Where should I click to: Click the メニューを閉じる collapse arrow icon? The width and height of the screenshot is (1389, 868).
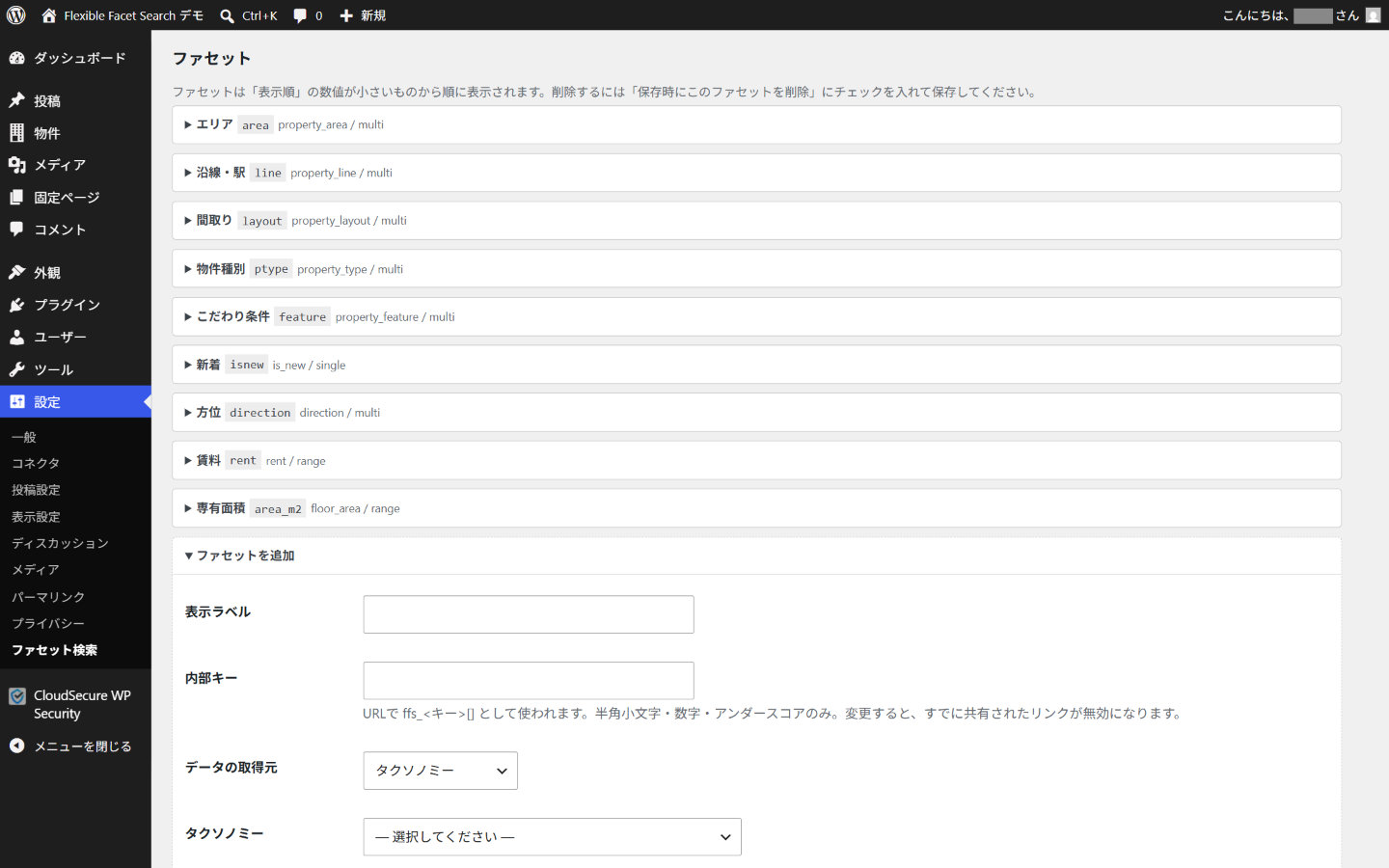16,746
